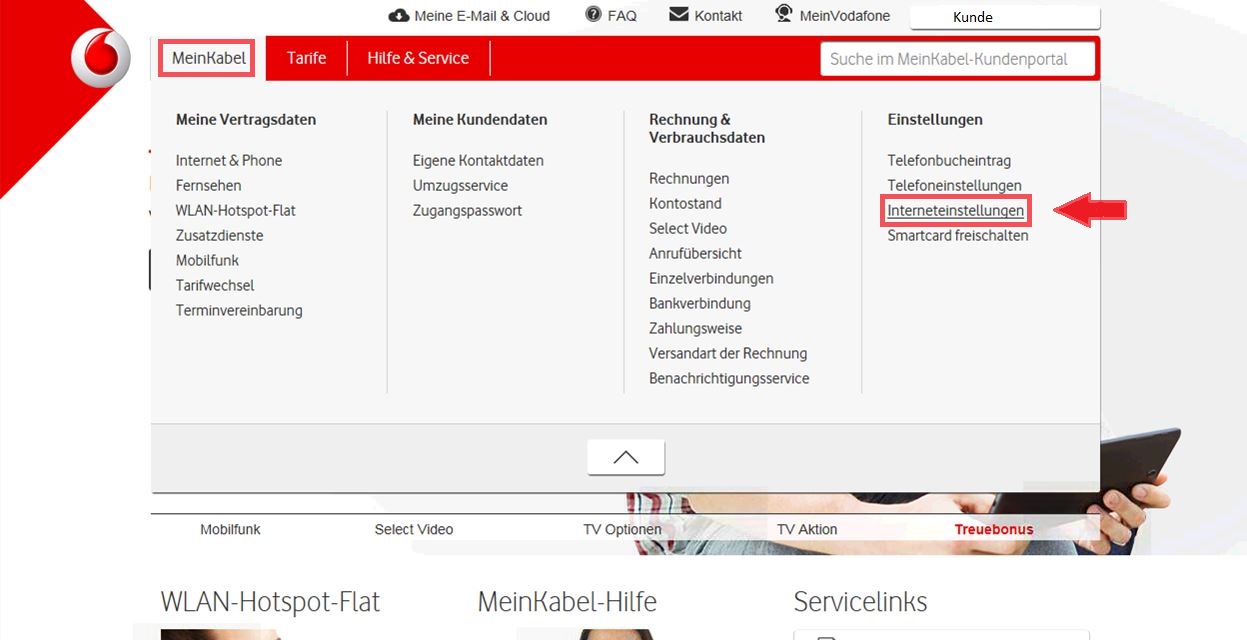Open Benachrichtigungsservice entry
Image resolution: width=1247 pixels, height=640 pixels.
click(729, 378)
